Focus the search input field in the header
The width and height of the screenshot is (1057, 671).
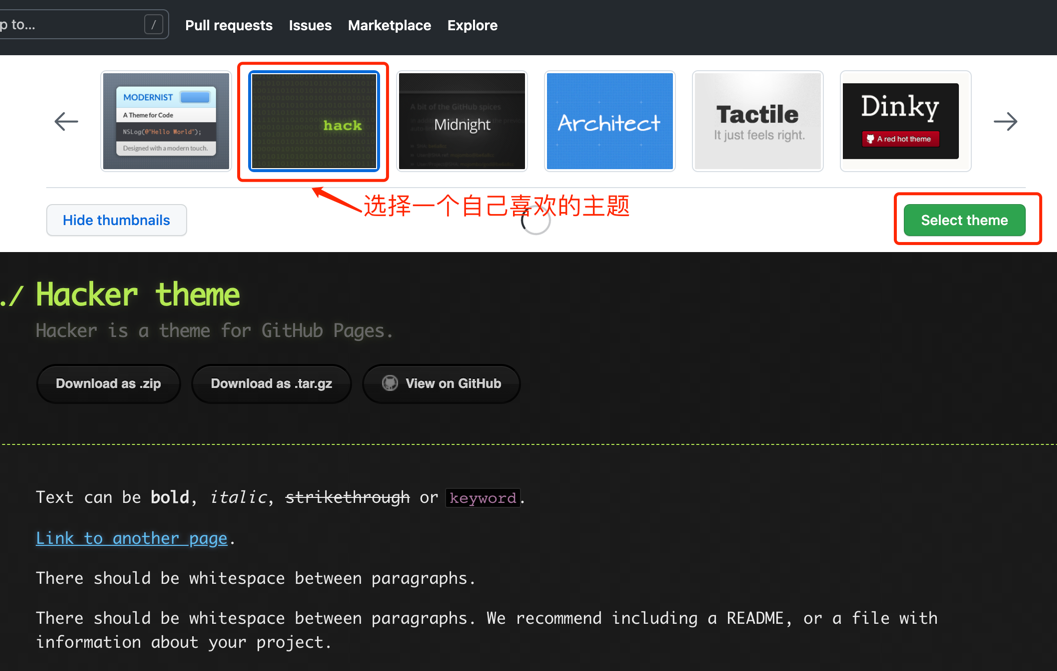click(70, 25)
